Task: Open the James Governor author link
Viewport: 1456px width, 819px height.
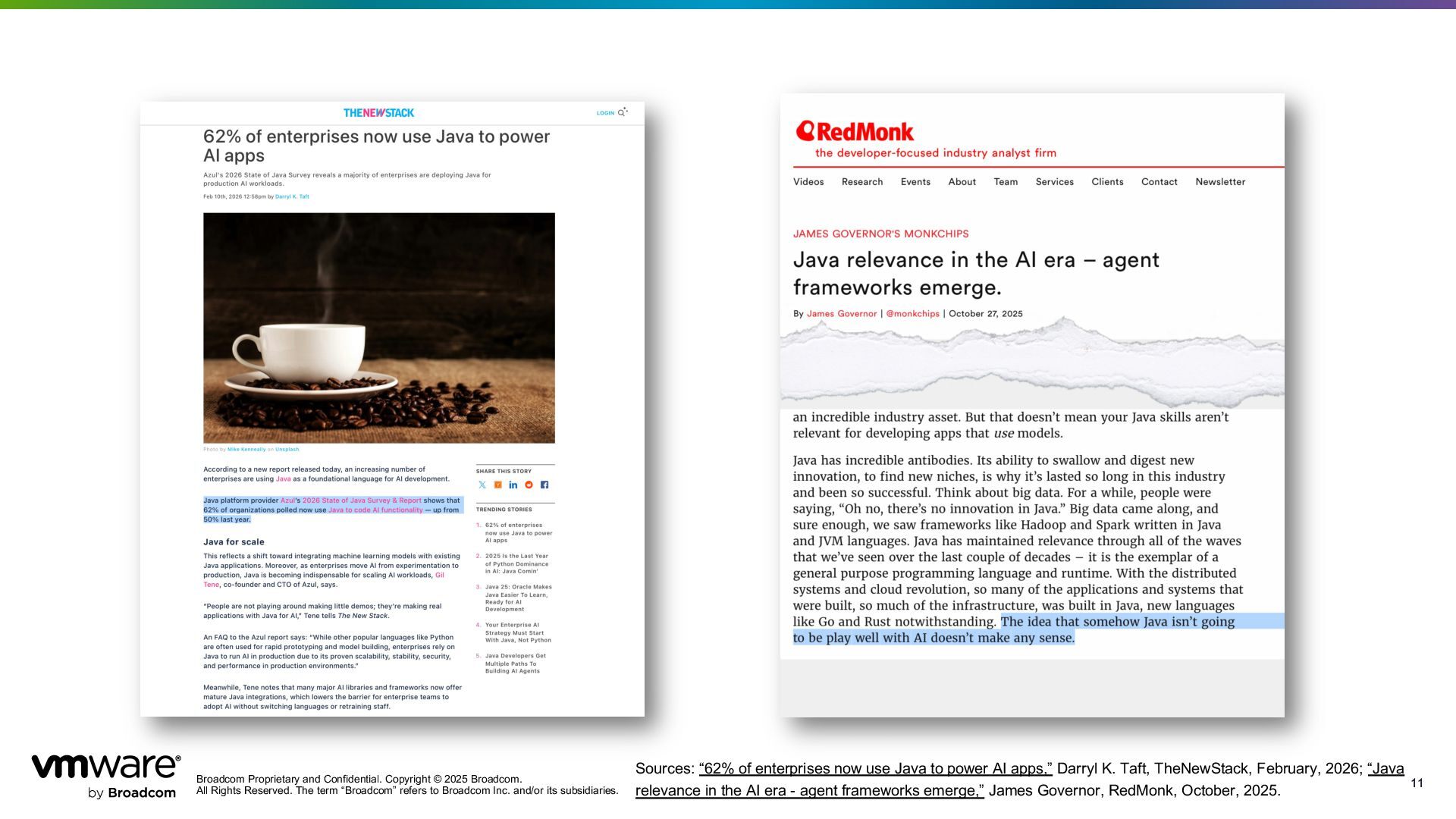Action: coord(842,314)
